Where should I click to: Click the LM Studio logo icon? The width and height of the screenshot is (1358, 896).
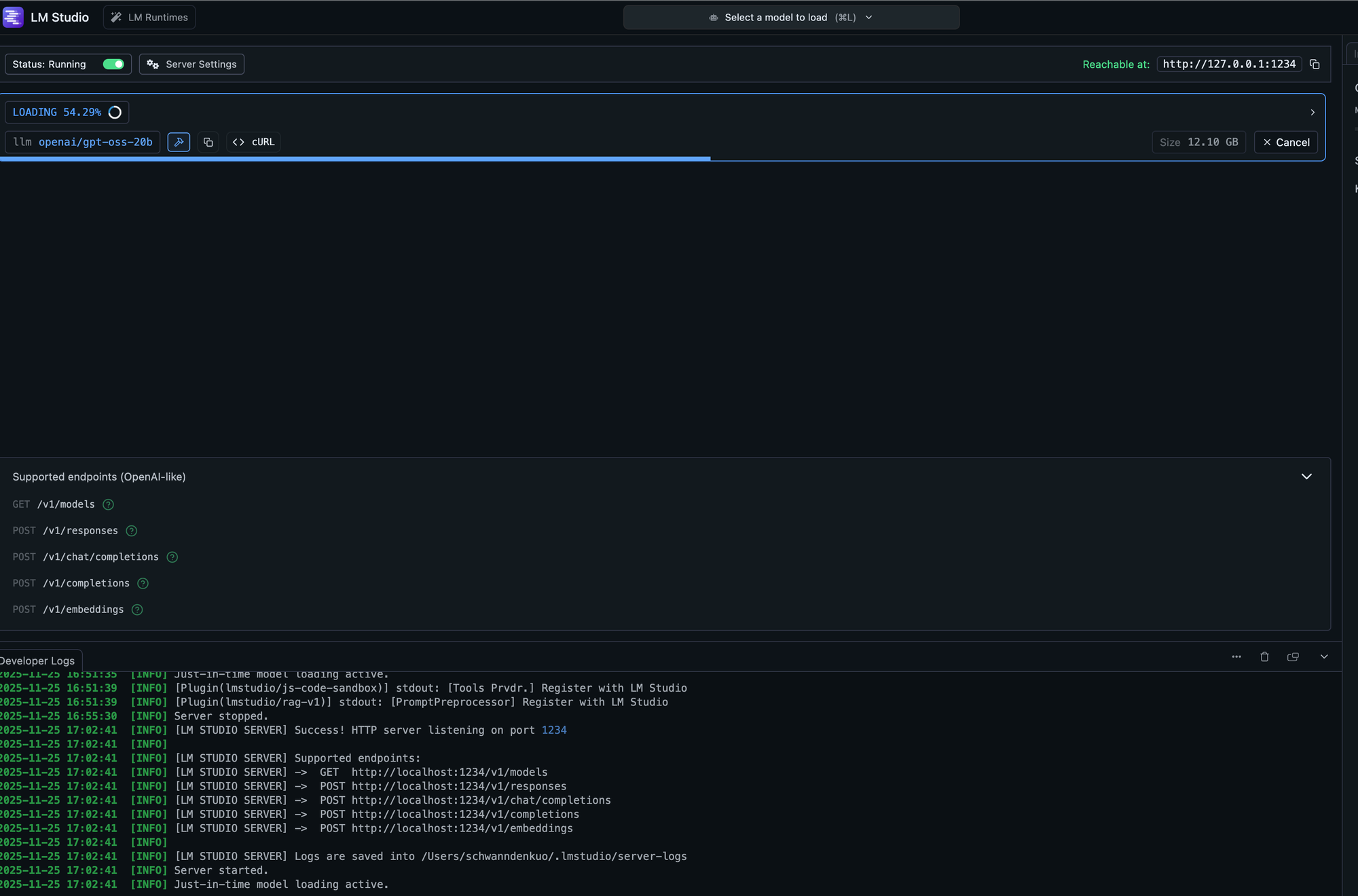click(13, 17)
